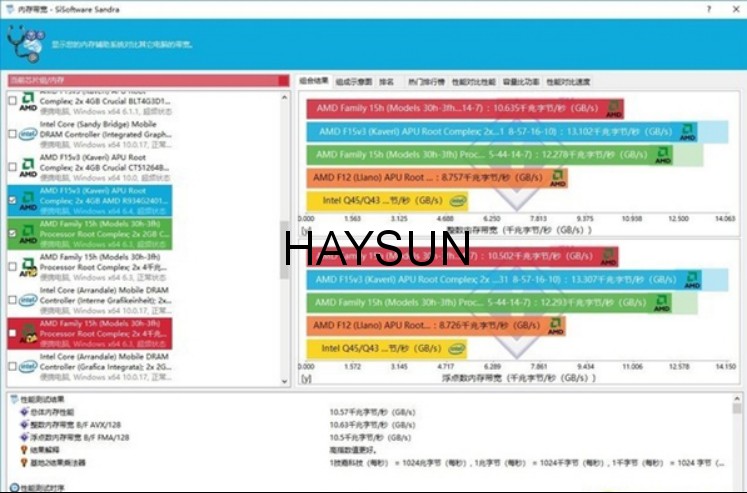
Task: Click AMD logo on green 12.278 GB/s bar
Action: [x=663, y=155]
